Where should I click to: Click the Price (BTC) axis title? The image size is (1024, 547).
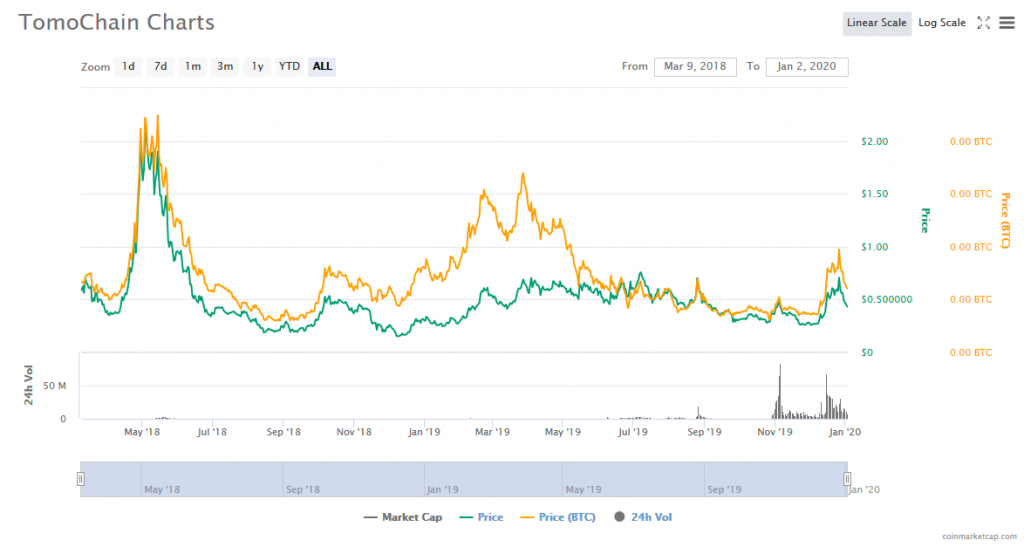[1005, 221]
